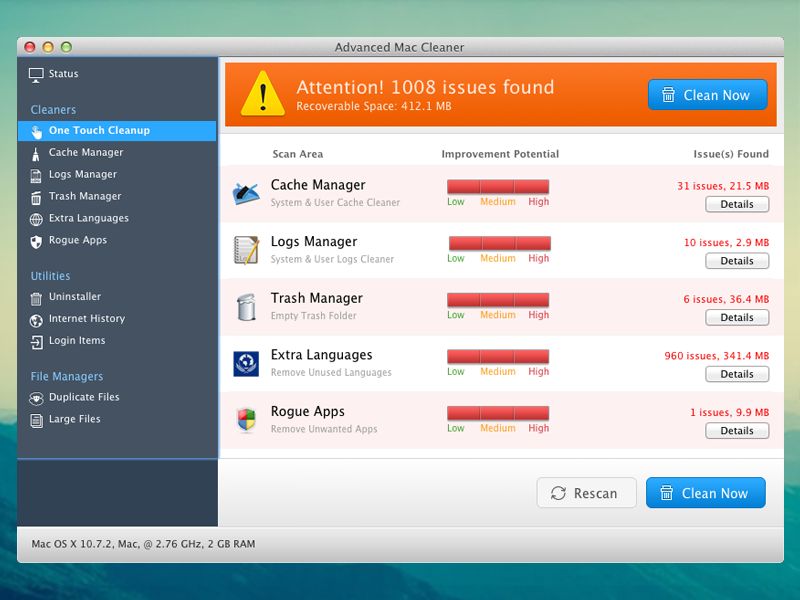The height and width of the screenshot is (600, 800).
Task: Click the Logs Manager notepad icon
Action: click(x=245, y=249)
